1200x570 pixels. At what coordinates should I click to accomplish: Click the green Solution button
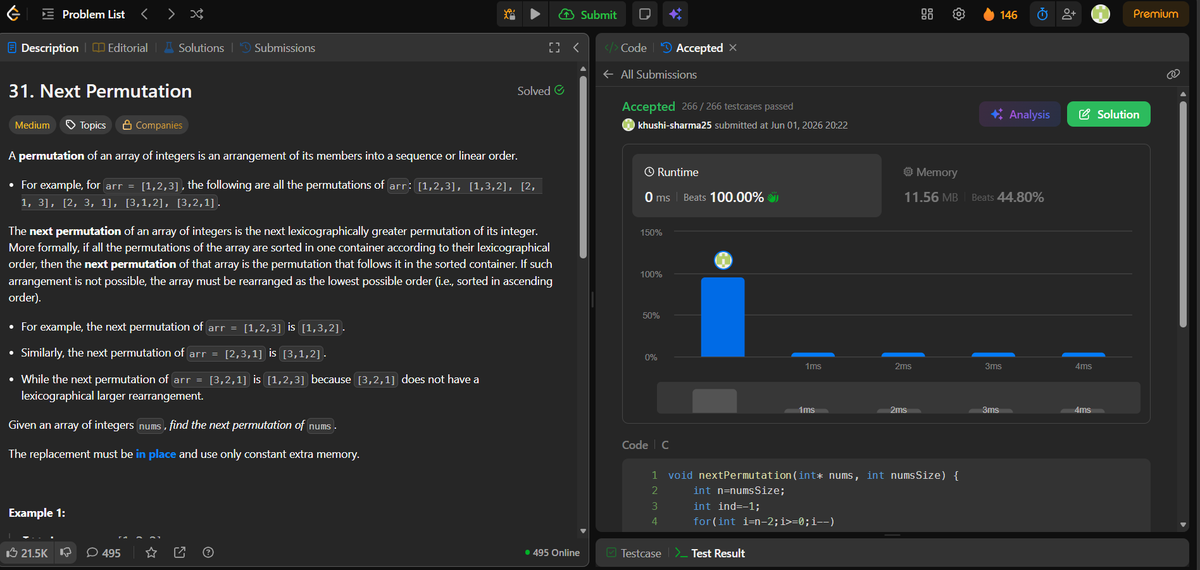(x=1109, y=115)
